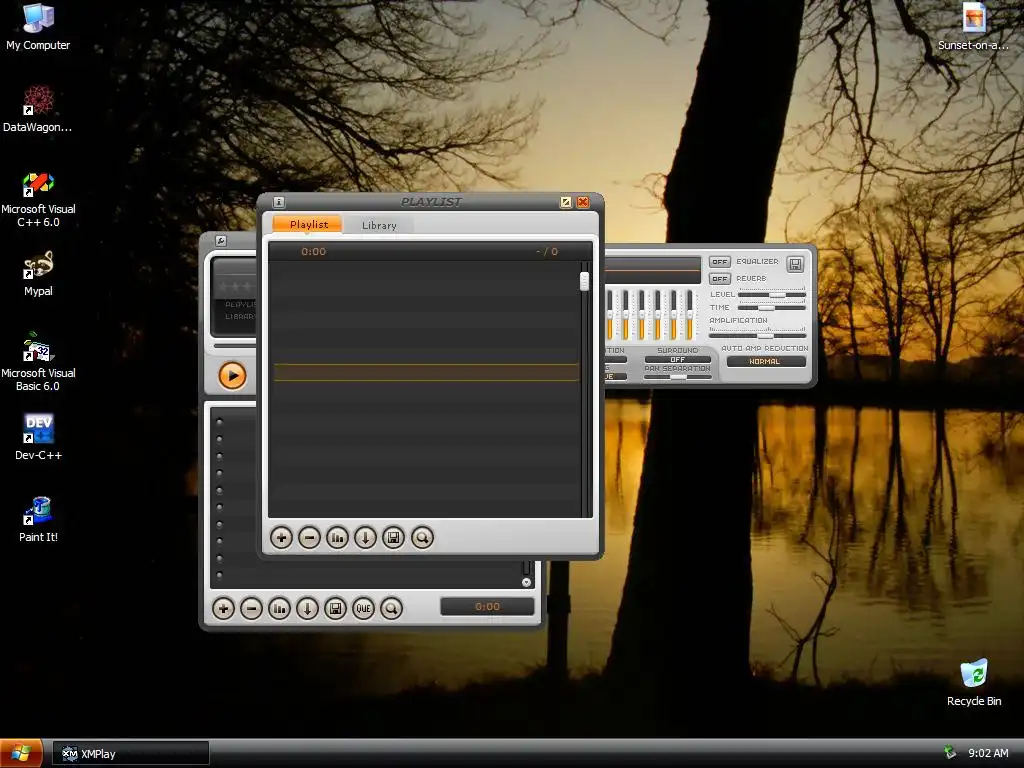Viewport: 1024px width, 768px height.
Task: Click the floppy save button on main XMPlay window
Action: (336, 609)
